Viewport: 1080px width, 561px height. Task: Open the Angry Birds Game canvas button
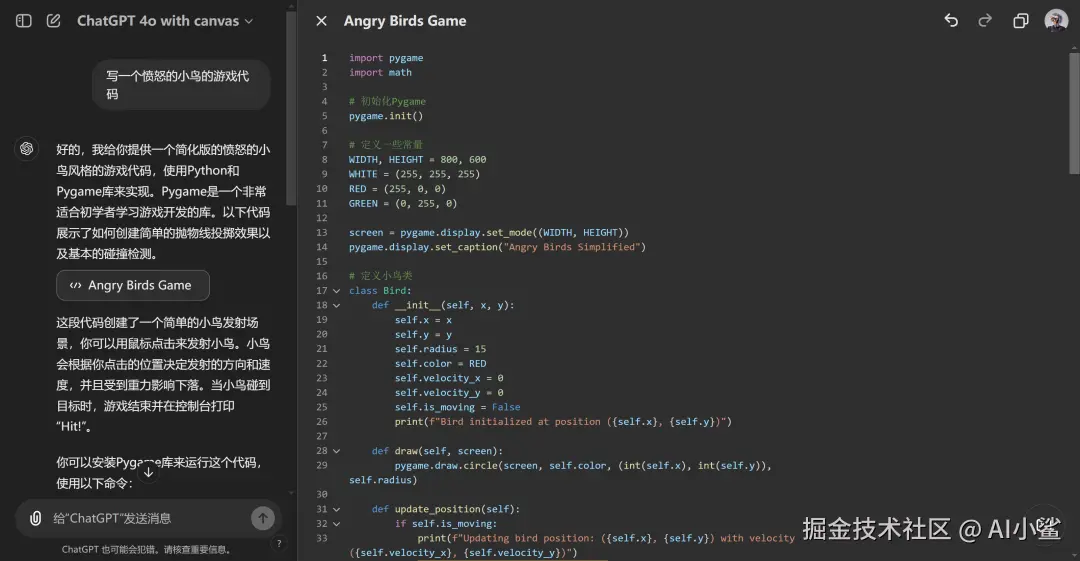point(133,285)
